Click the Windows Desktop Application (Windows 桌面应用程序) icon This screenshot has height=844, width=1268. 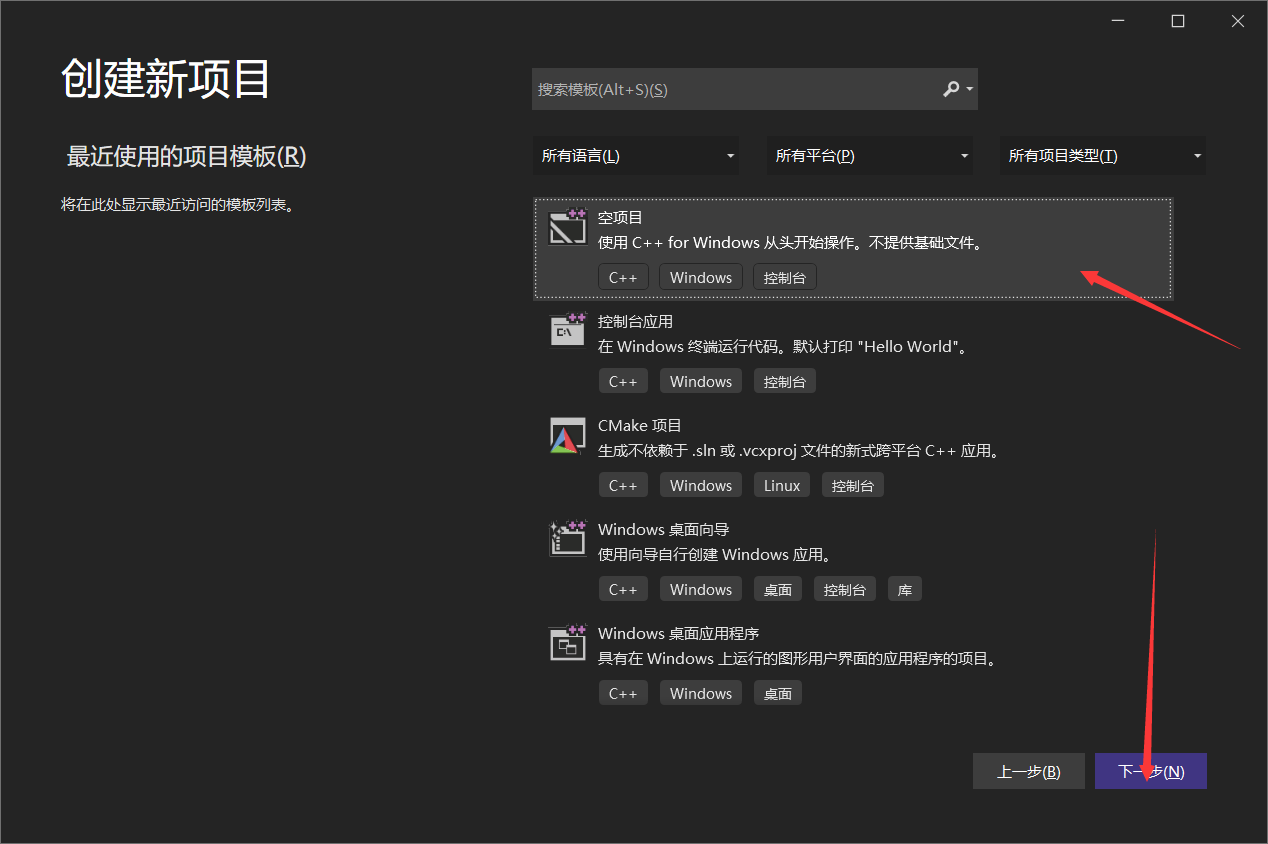coord(568,642)
